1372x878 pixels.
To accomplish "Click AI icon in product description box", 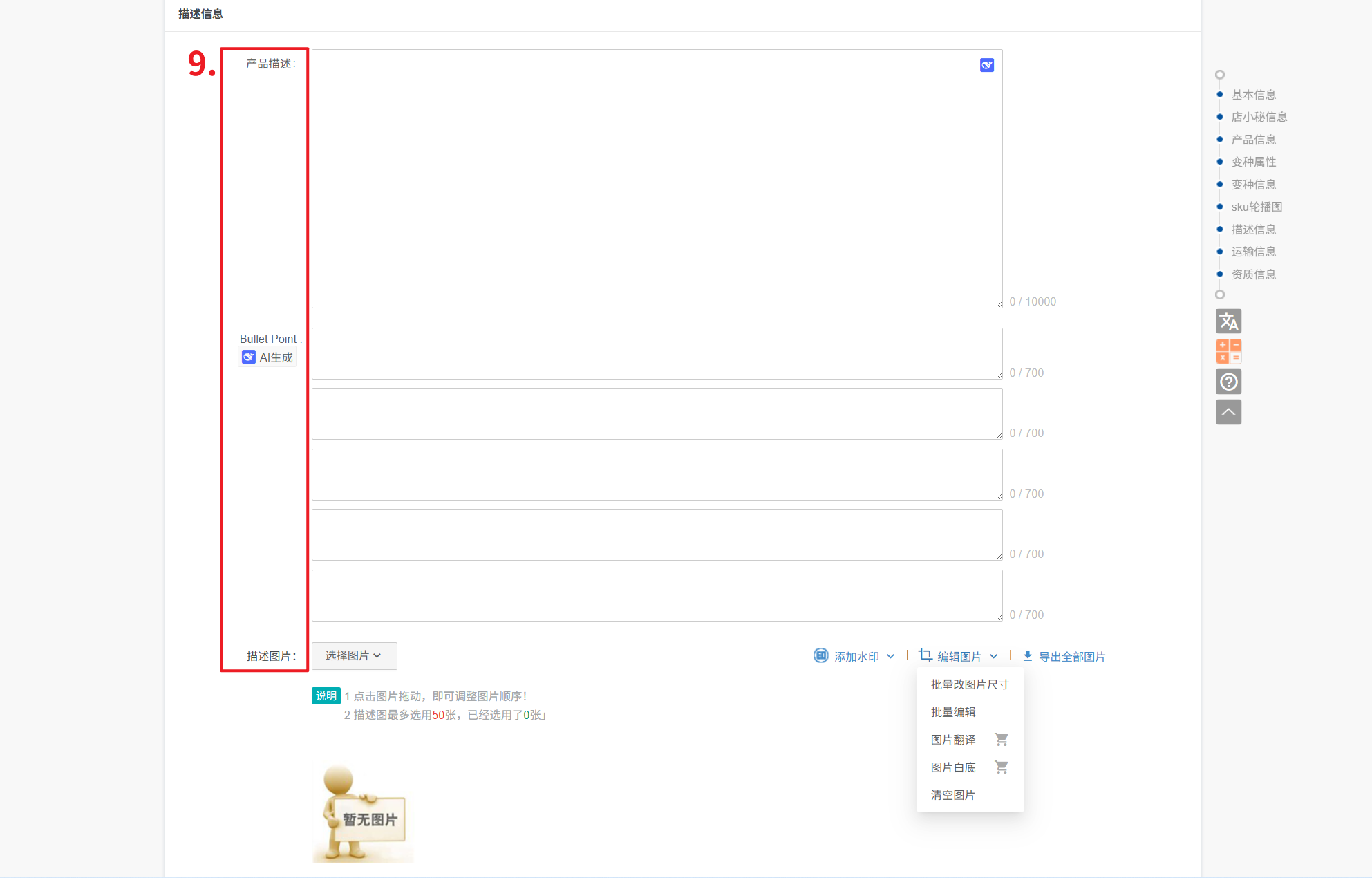I will click(986, 65).
